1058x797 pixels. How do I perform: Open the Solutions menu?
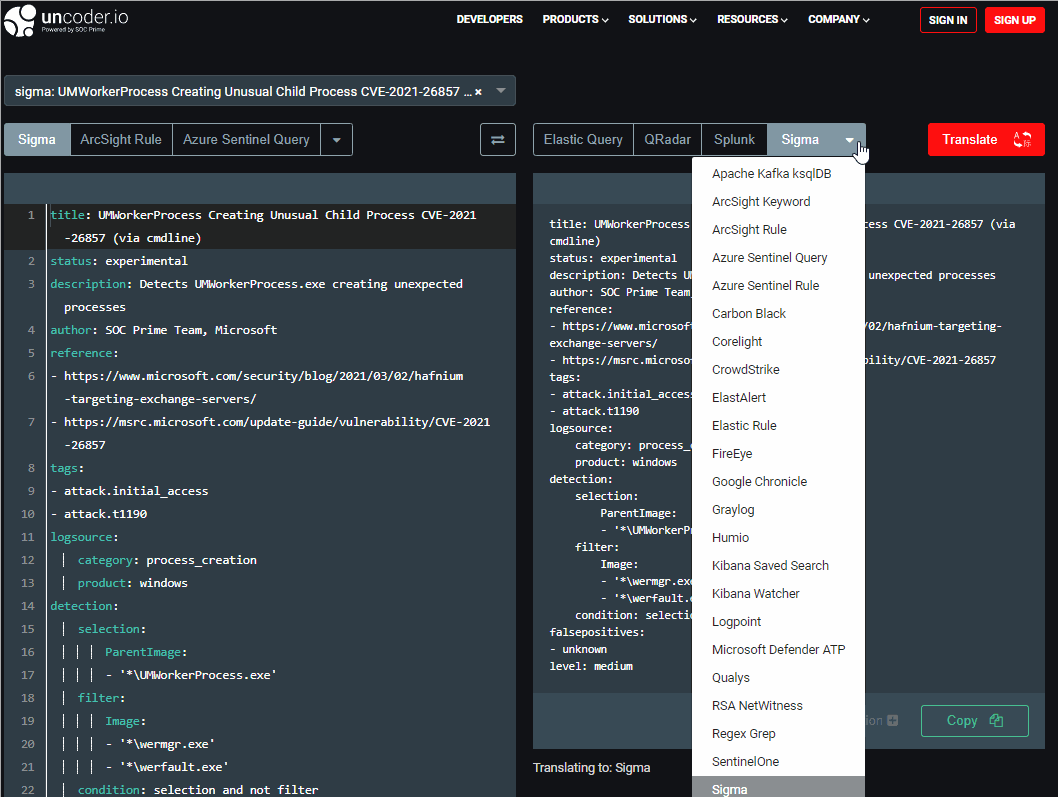click(x=663, y=20)
